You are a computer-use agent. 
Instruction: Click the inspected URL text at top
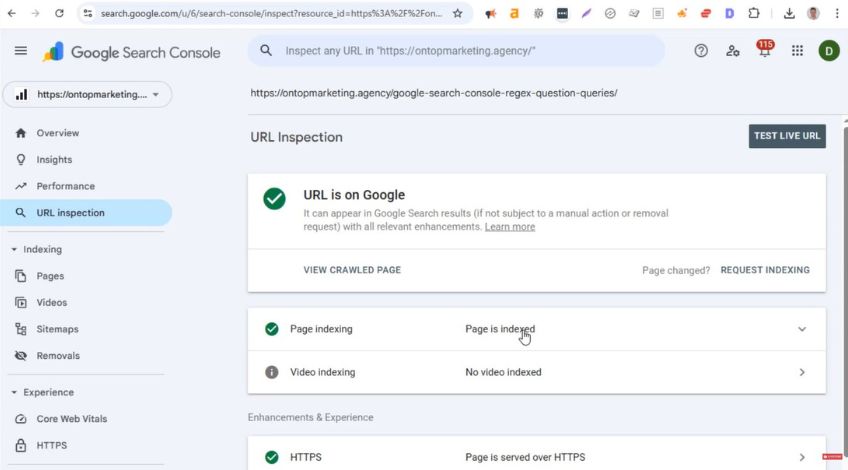pos(434,93)
